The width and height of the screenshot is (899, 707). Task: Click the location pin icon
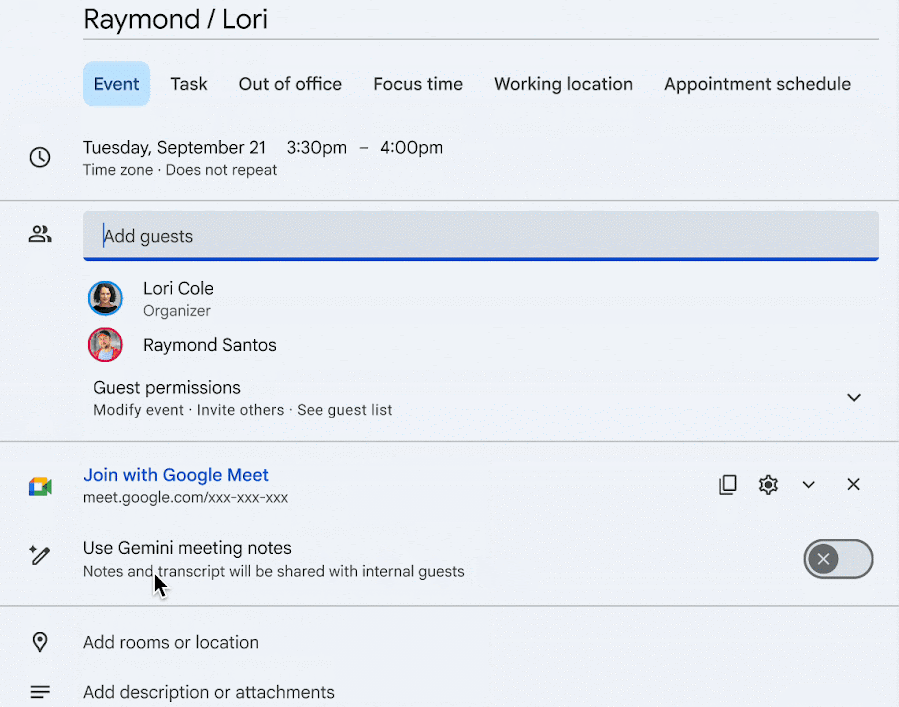coord(40,642)
